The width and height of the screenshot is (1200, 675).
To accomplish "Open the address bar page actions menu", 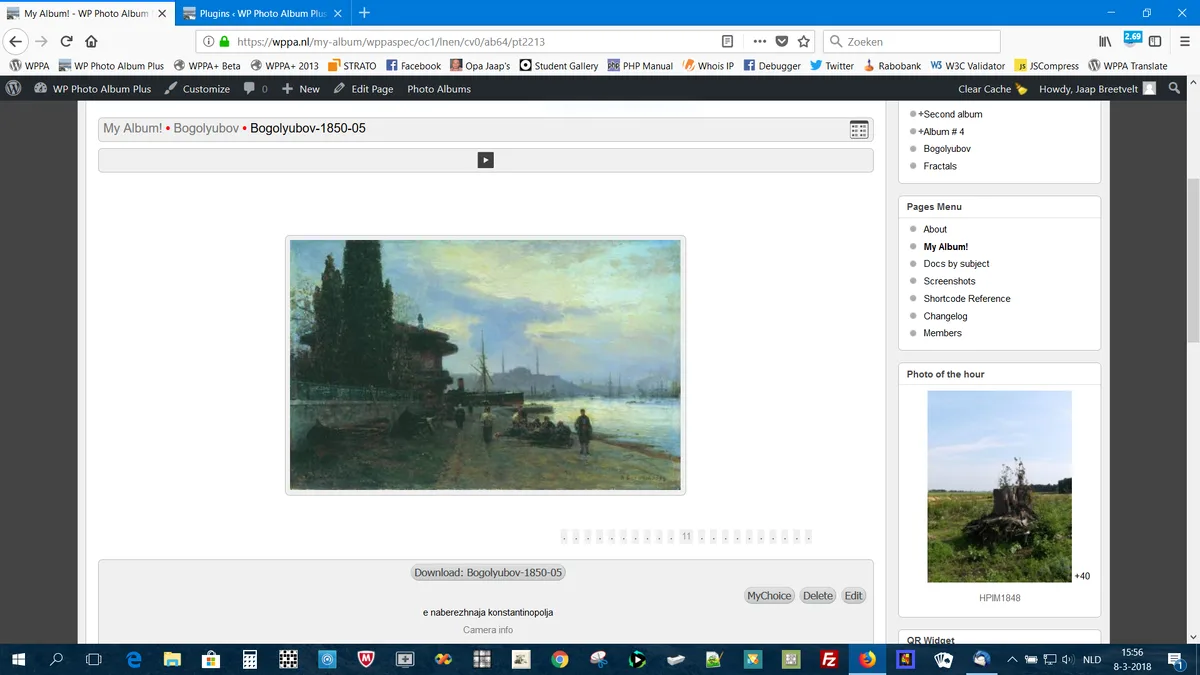I will [760, 42].
